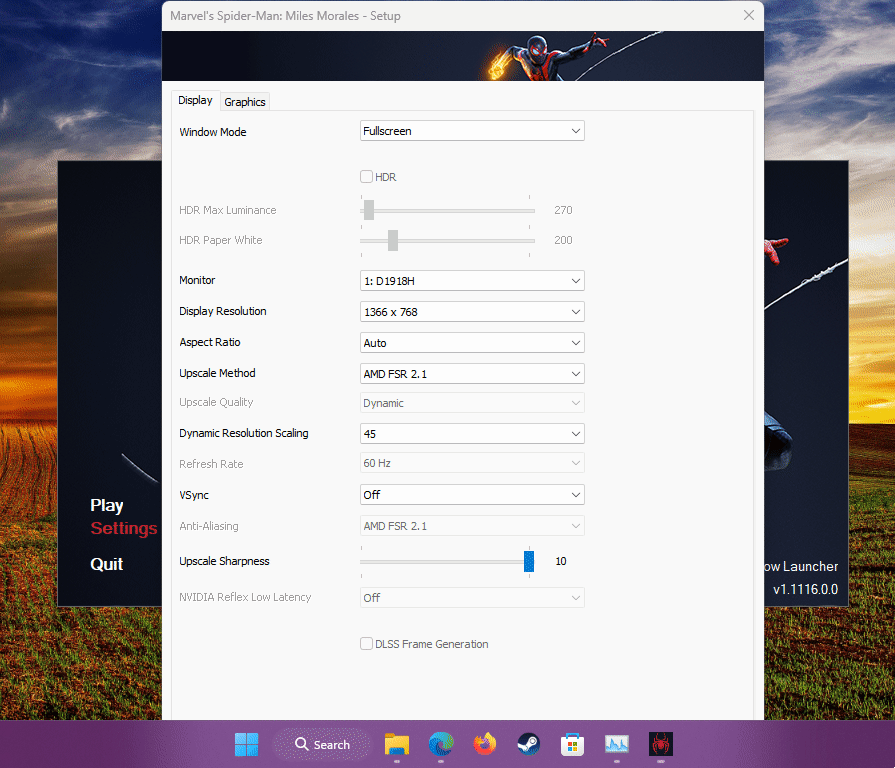
Task: Click the NVIDIA Reflex Low Latency dropdown
Action: click(472, 597)
